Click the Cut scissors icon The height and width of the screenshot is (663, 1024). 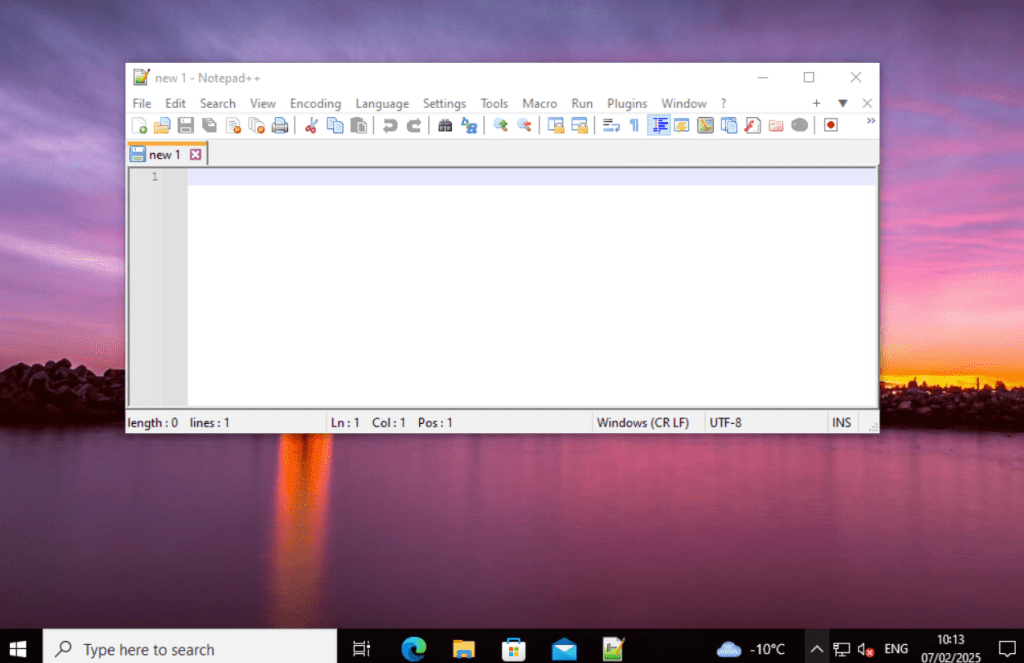pos(311,125)
